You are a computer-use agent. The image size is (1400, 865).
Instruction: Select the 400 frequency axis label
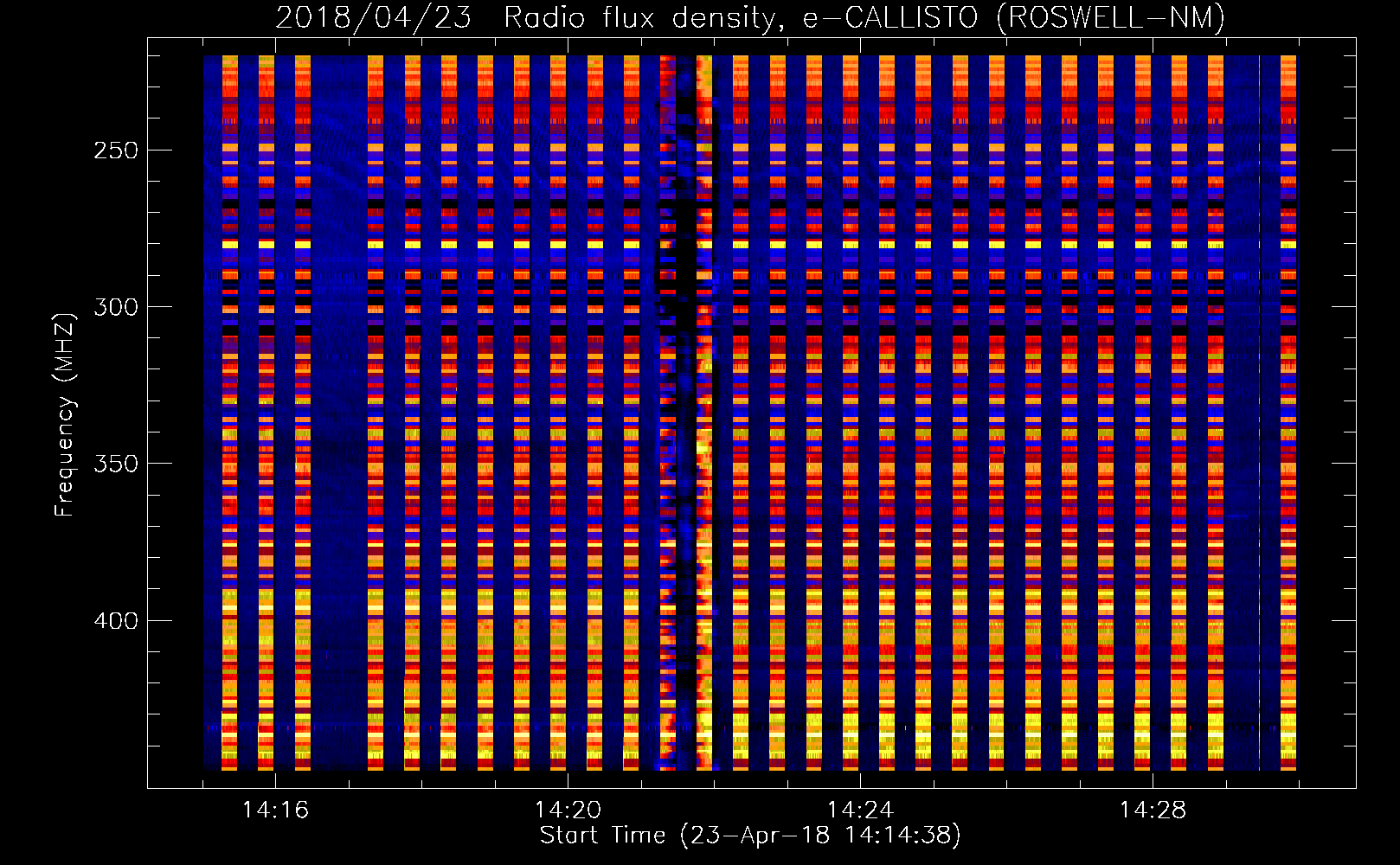(x=115, y=621)
